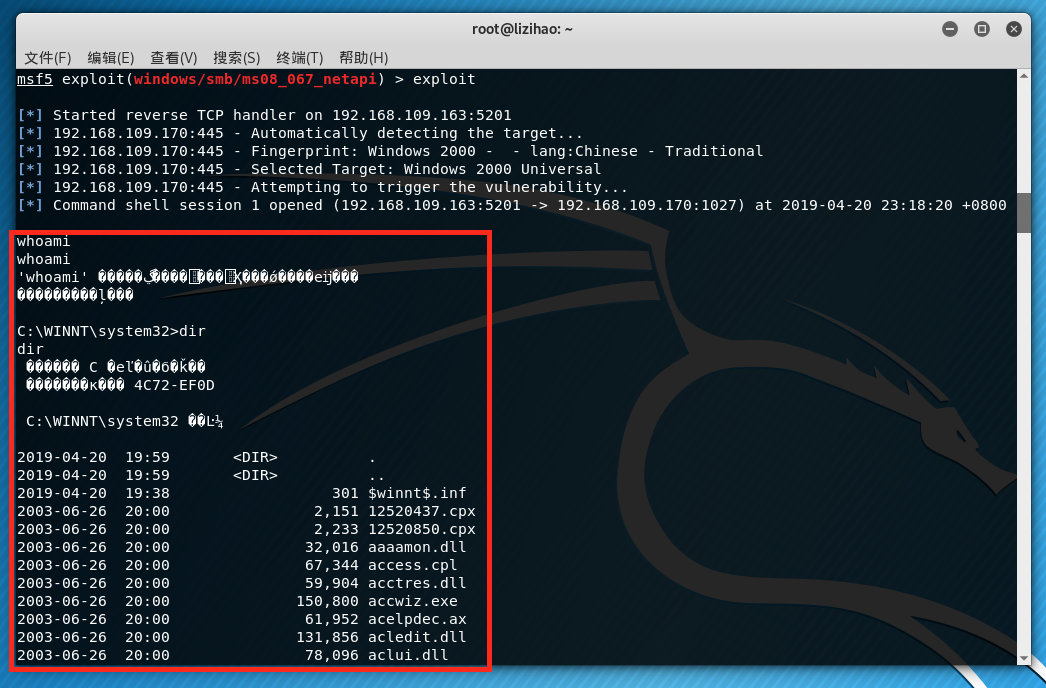Click the C:\WINNT\system32>dir prompt line
This screenshot has height=688, width=1046.
click(111, 332)
